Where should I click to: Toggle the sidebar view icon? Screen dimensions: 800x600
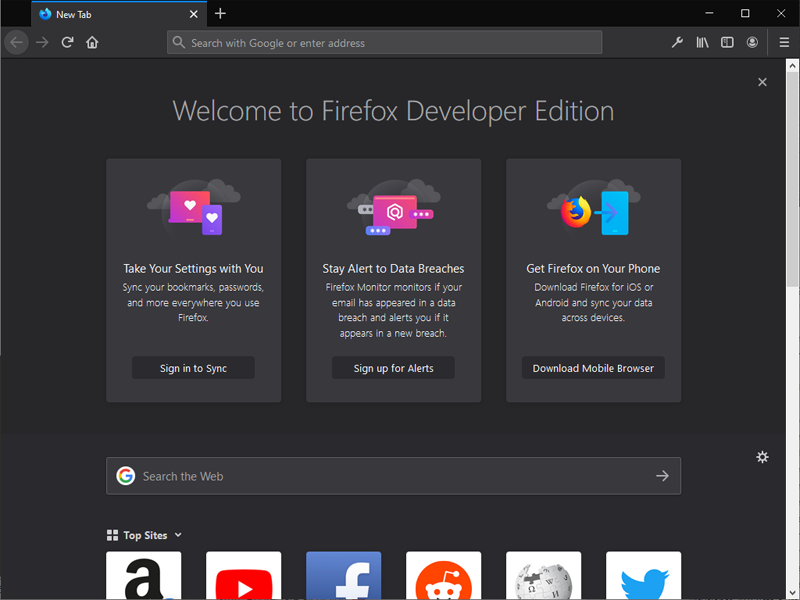point(727,42)
